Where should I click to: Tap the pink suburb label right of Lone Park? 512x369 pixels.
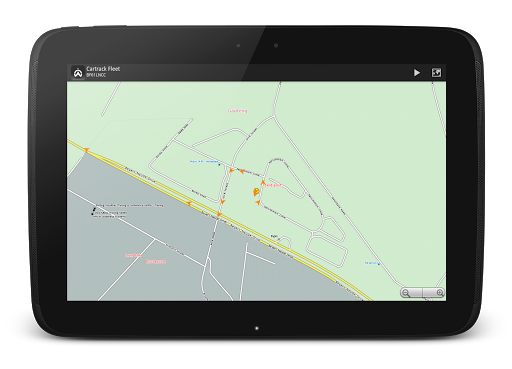pyautogui.click(x=156, y=262)
